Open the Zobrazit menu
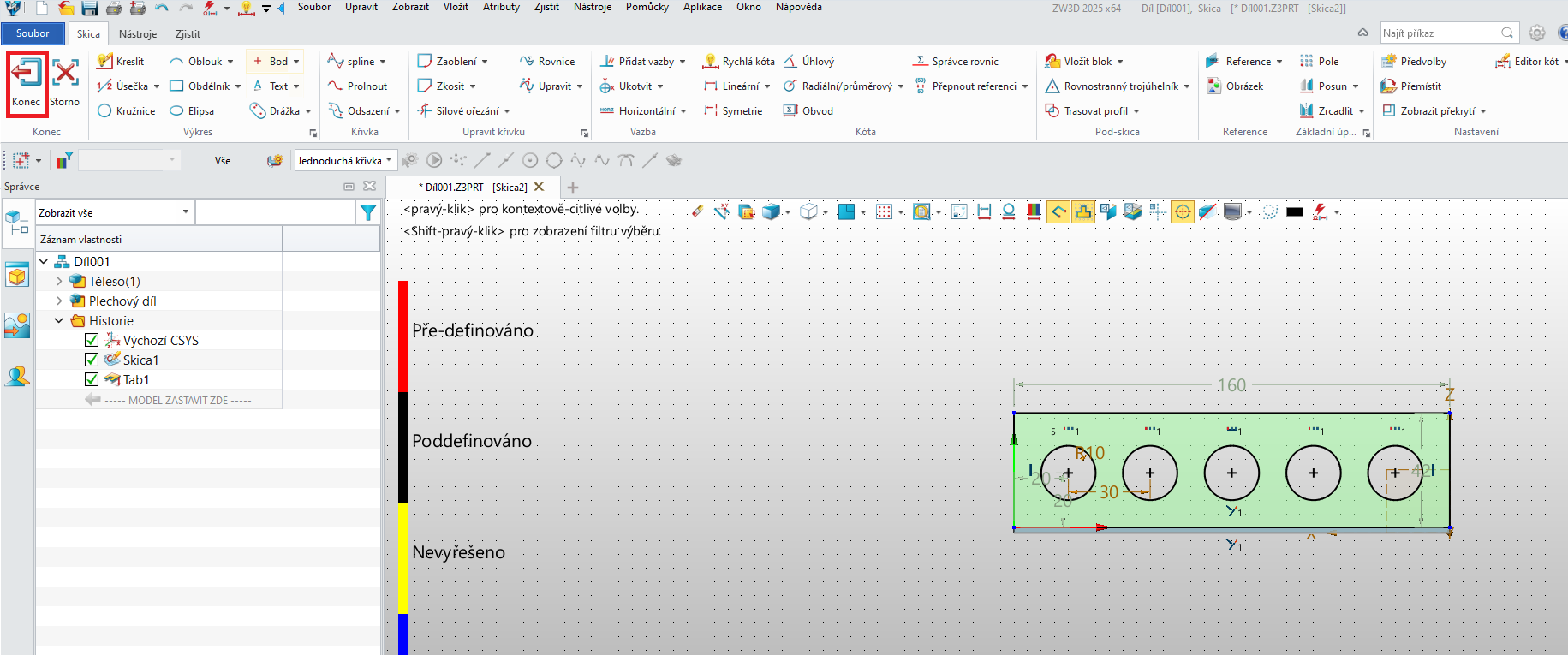The image size is (1568, 655). click(x=410, y=7)
